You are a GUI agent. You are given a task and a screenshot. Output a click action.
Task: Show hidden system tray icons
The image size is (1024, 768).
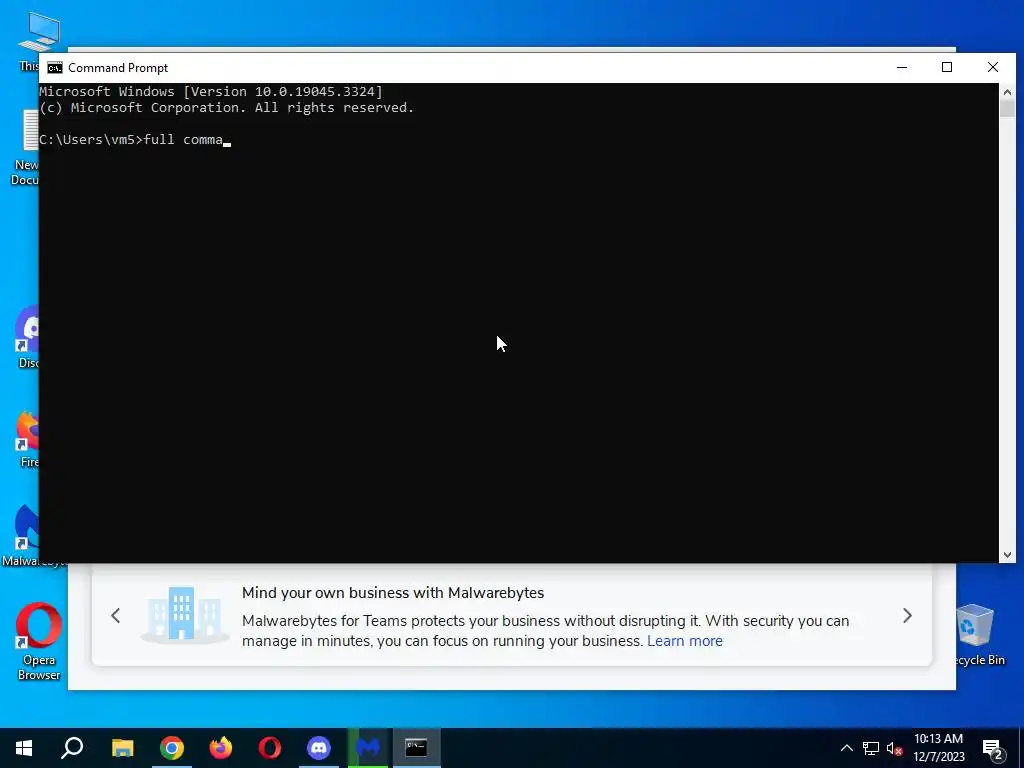(x=846, y=748)
